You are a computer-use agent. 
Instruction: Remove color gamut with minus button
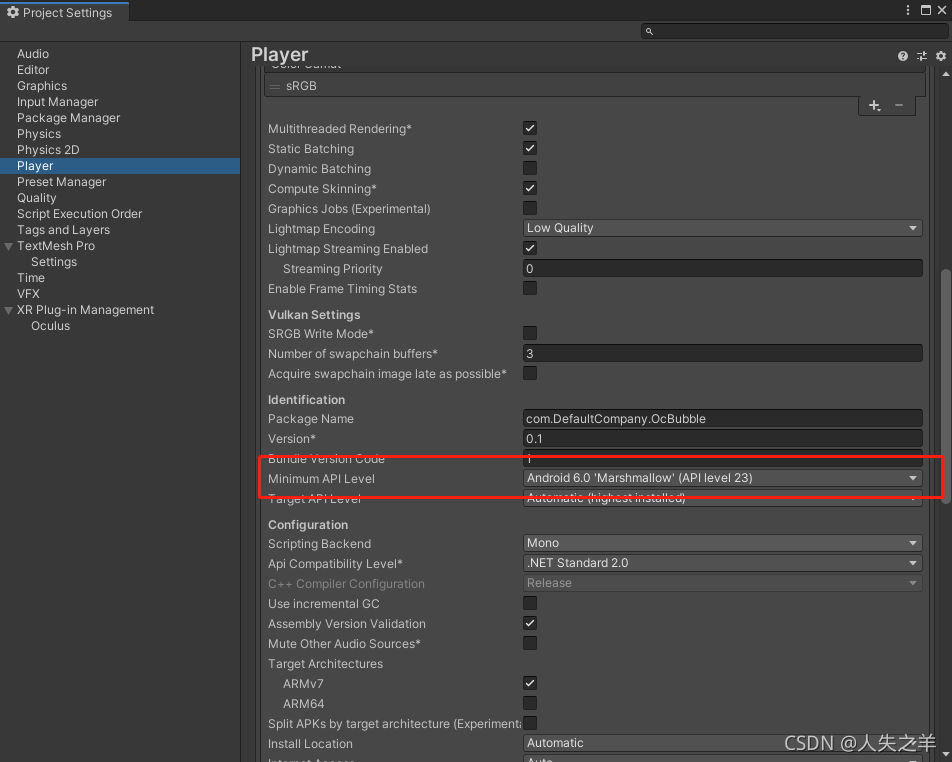click(899, 105)
